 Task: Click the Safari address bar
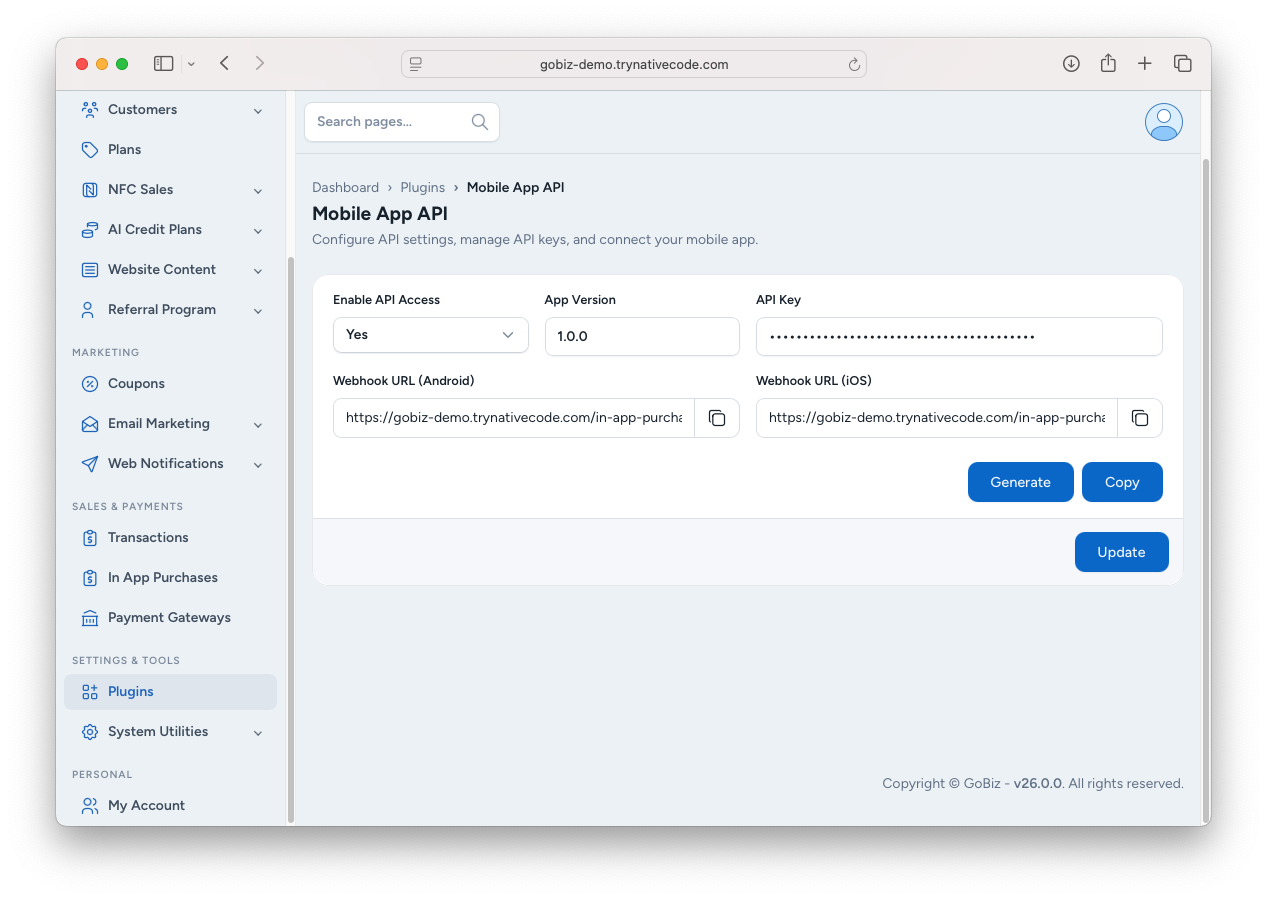click(x=634, y=64)
